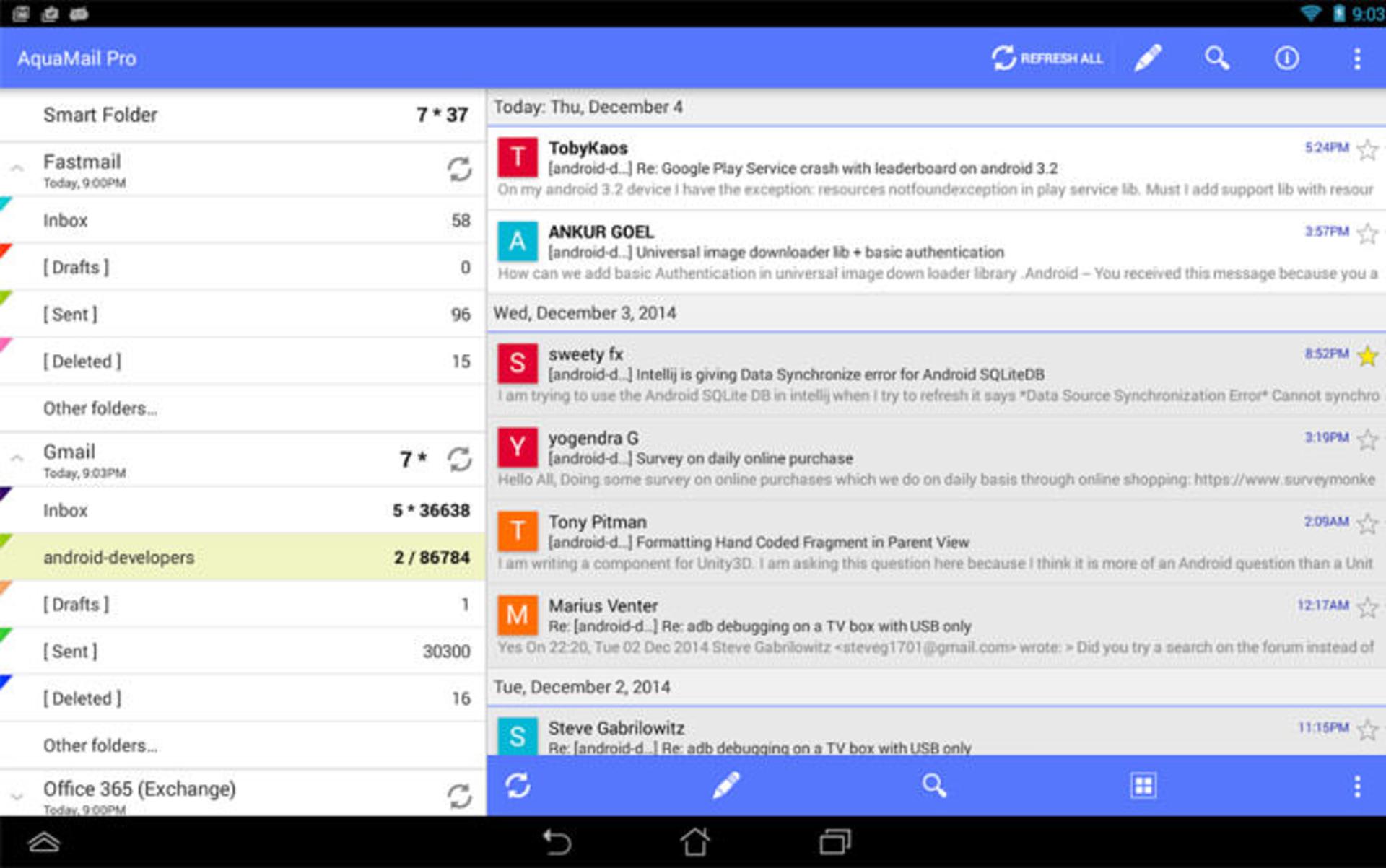The height and width of the screenshot is (868, 1386).
Task: Collapse the Gmail account folders
Action: (17, 459)
